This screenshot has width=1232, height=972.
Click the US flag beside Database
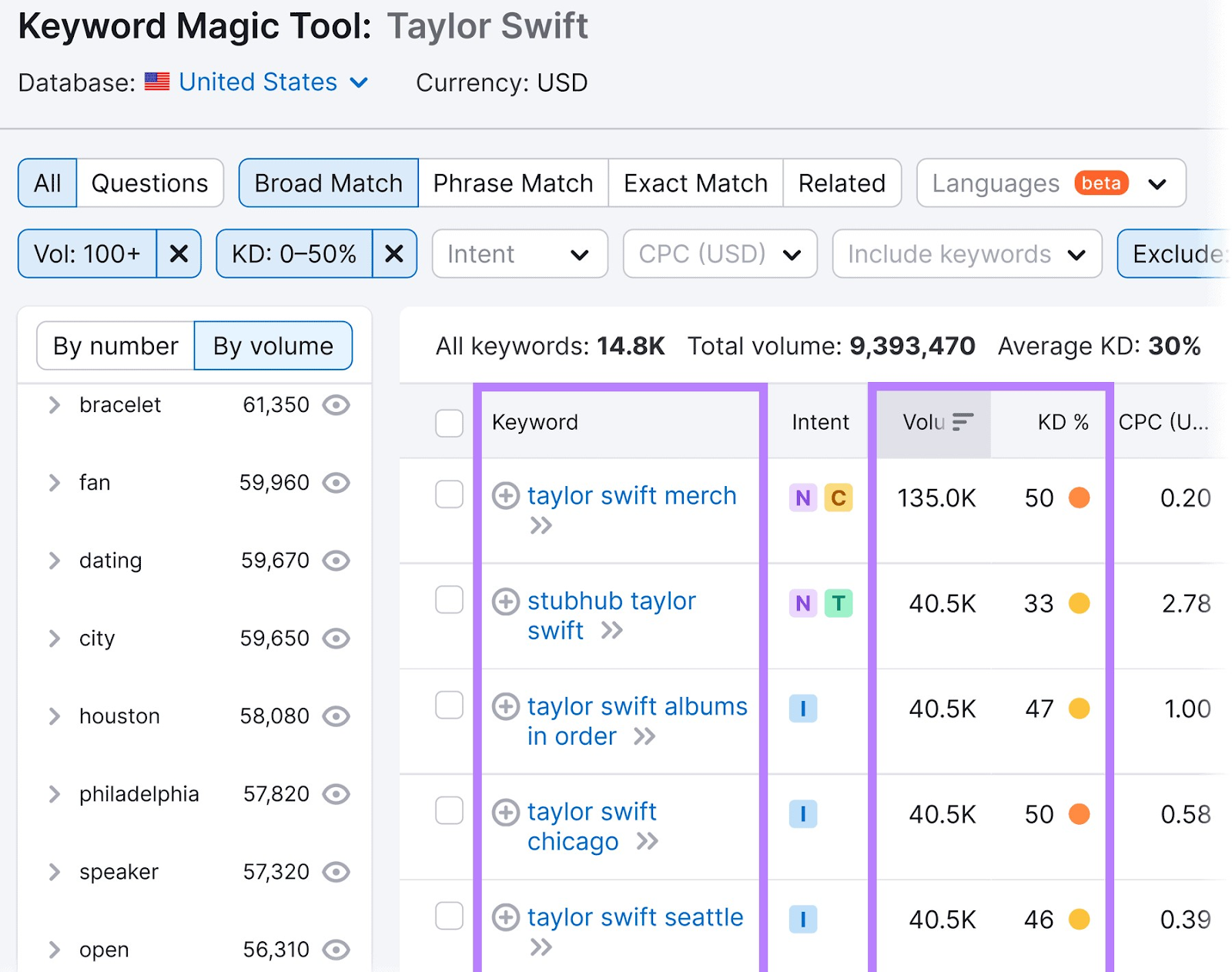pyautogui.click(x=156, y=82)
